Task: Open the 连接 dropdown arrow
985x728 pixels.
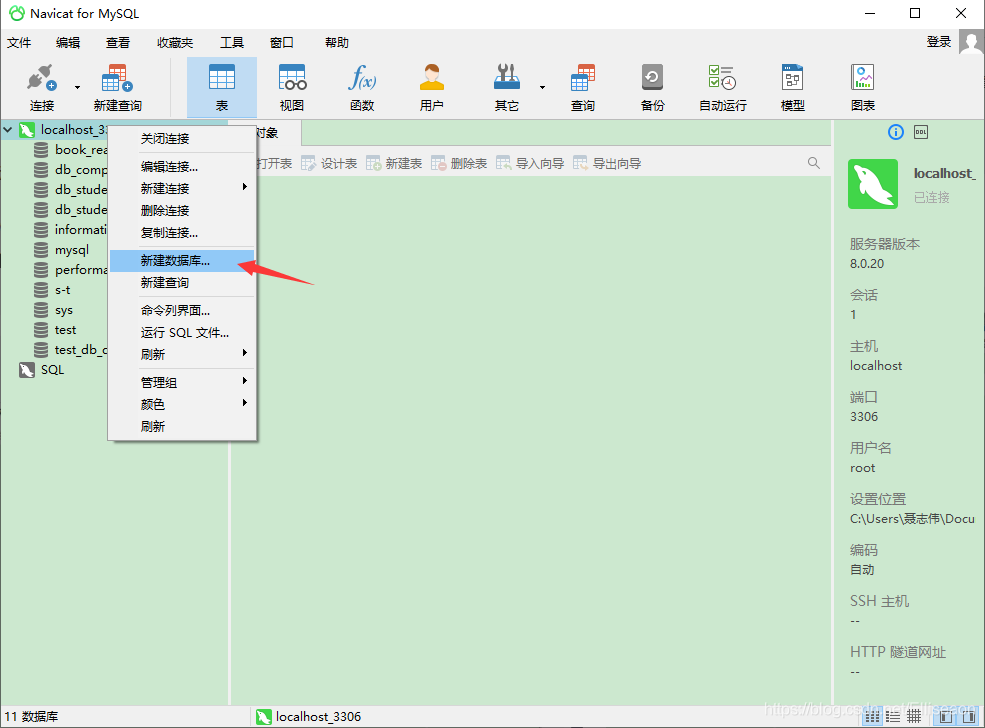Action: coord(76,87)
